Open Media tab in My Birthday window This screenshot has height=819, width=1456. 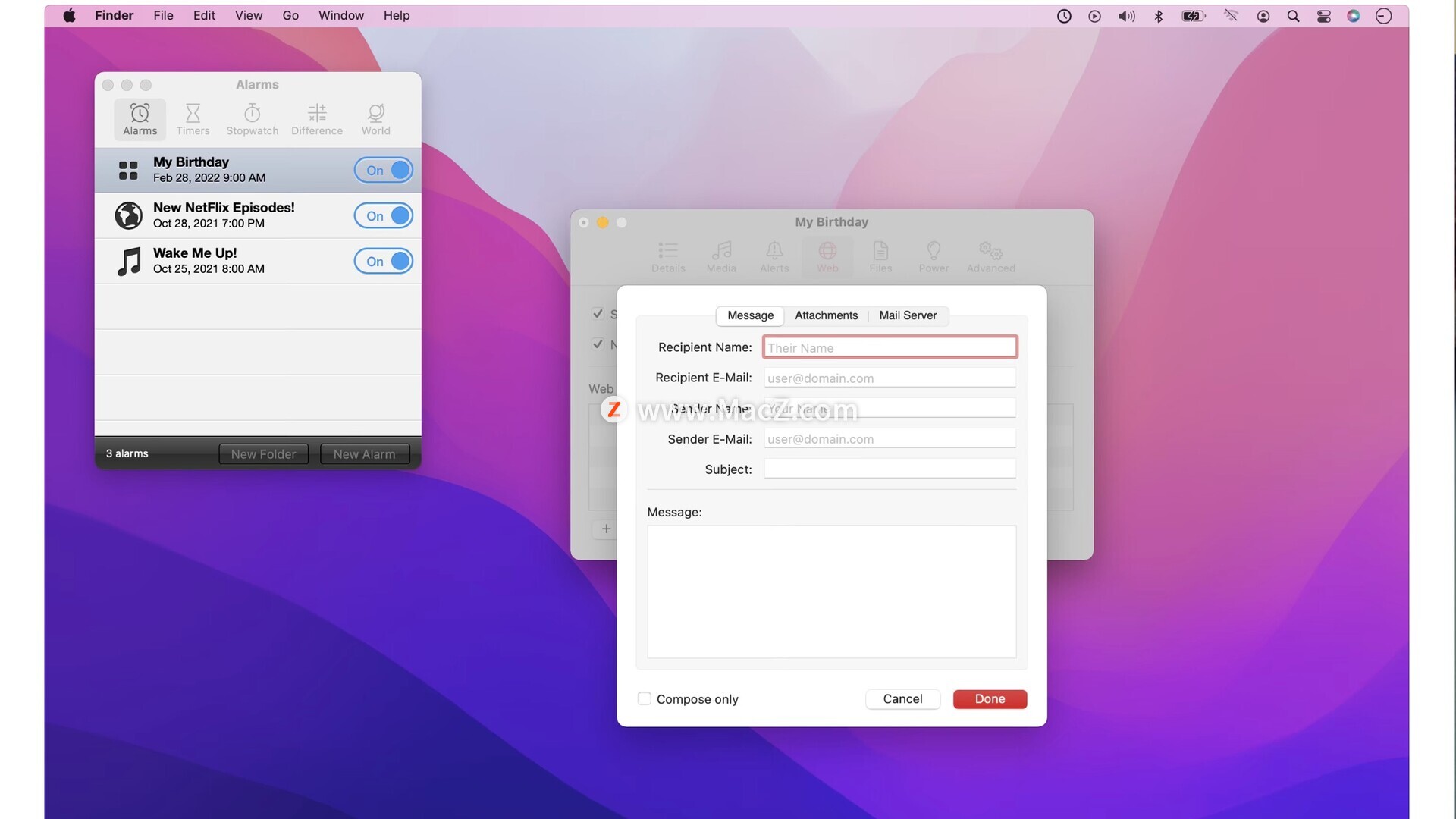click(721, 257)
